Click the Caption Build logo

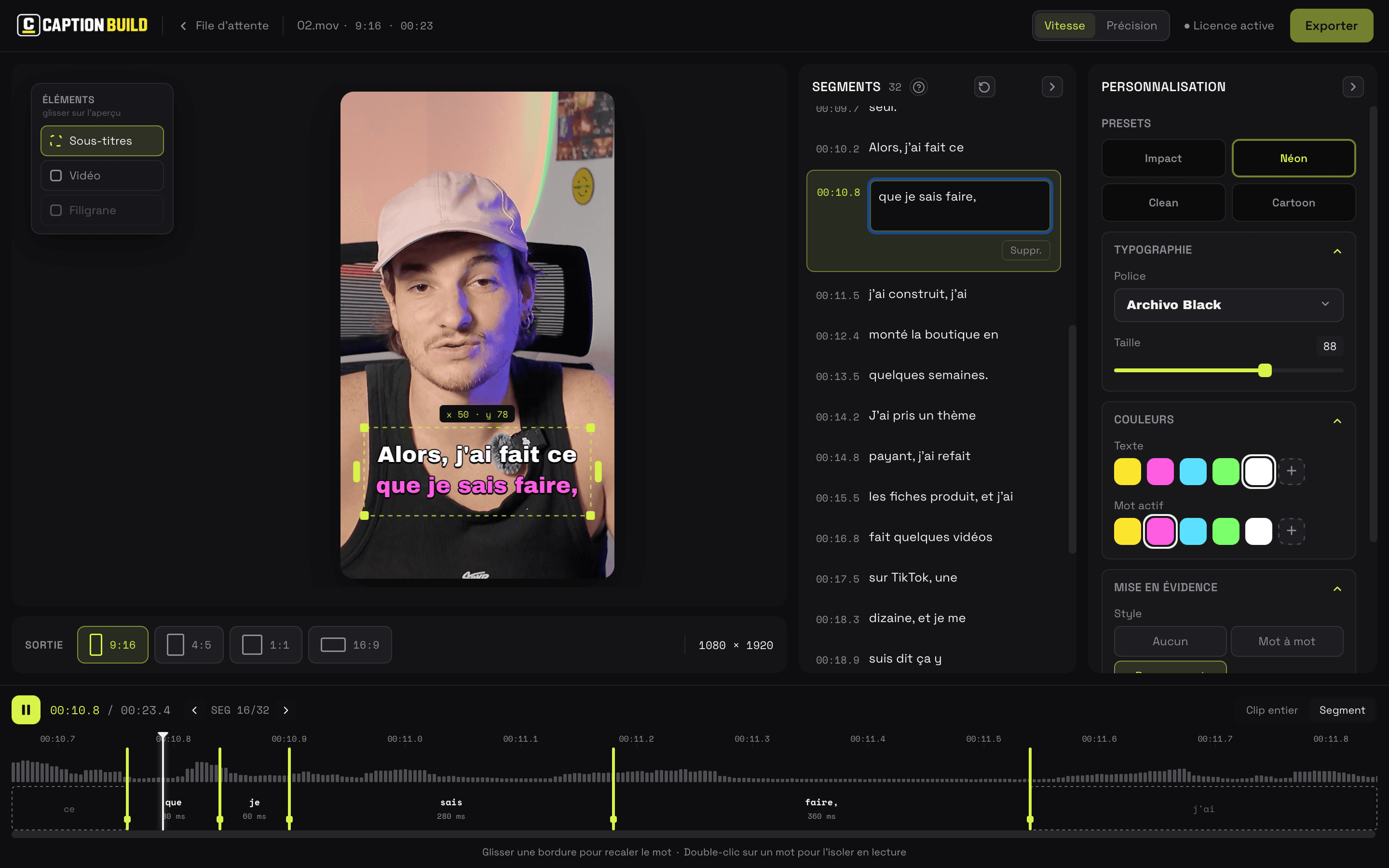point(82,25)
